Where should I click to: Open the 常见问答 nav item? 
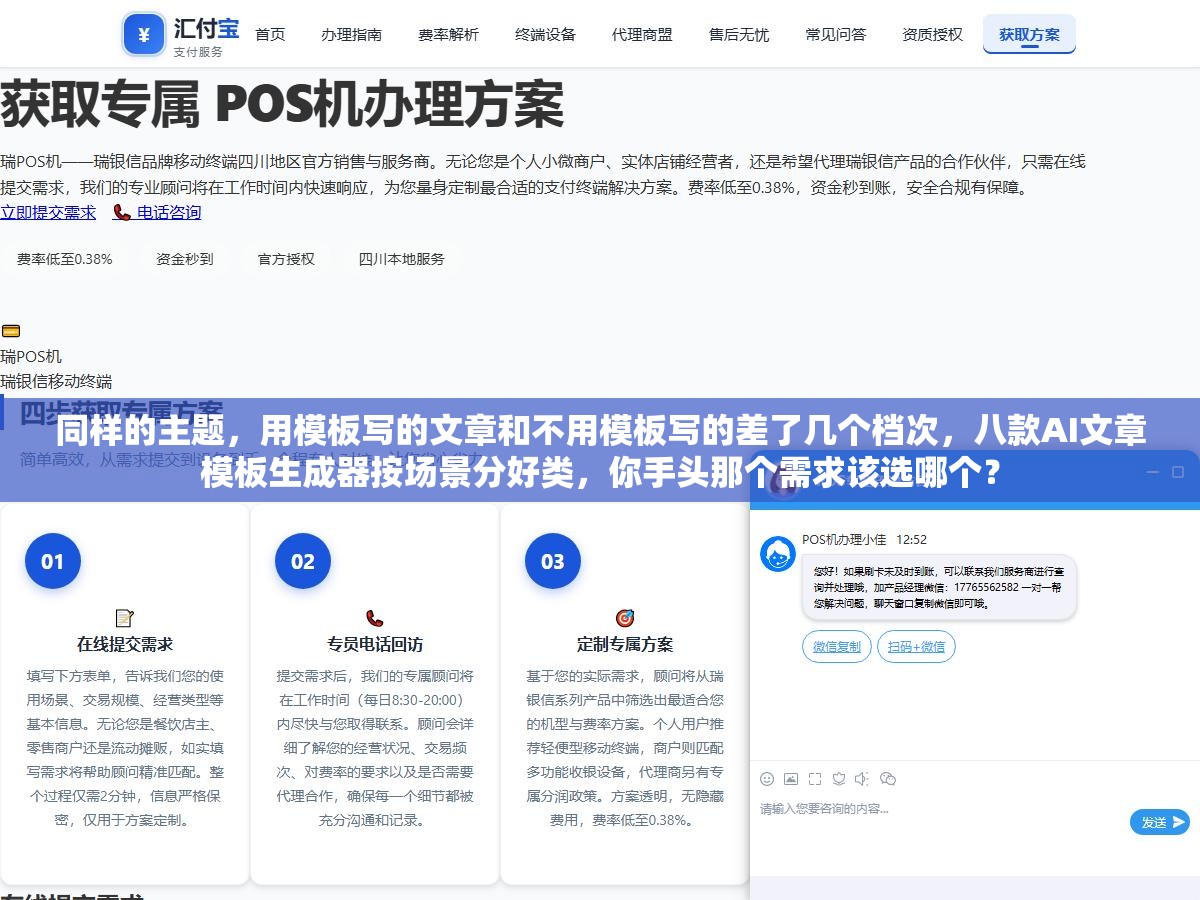(x=836, y=34)
